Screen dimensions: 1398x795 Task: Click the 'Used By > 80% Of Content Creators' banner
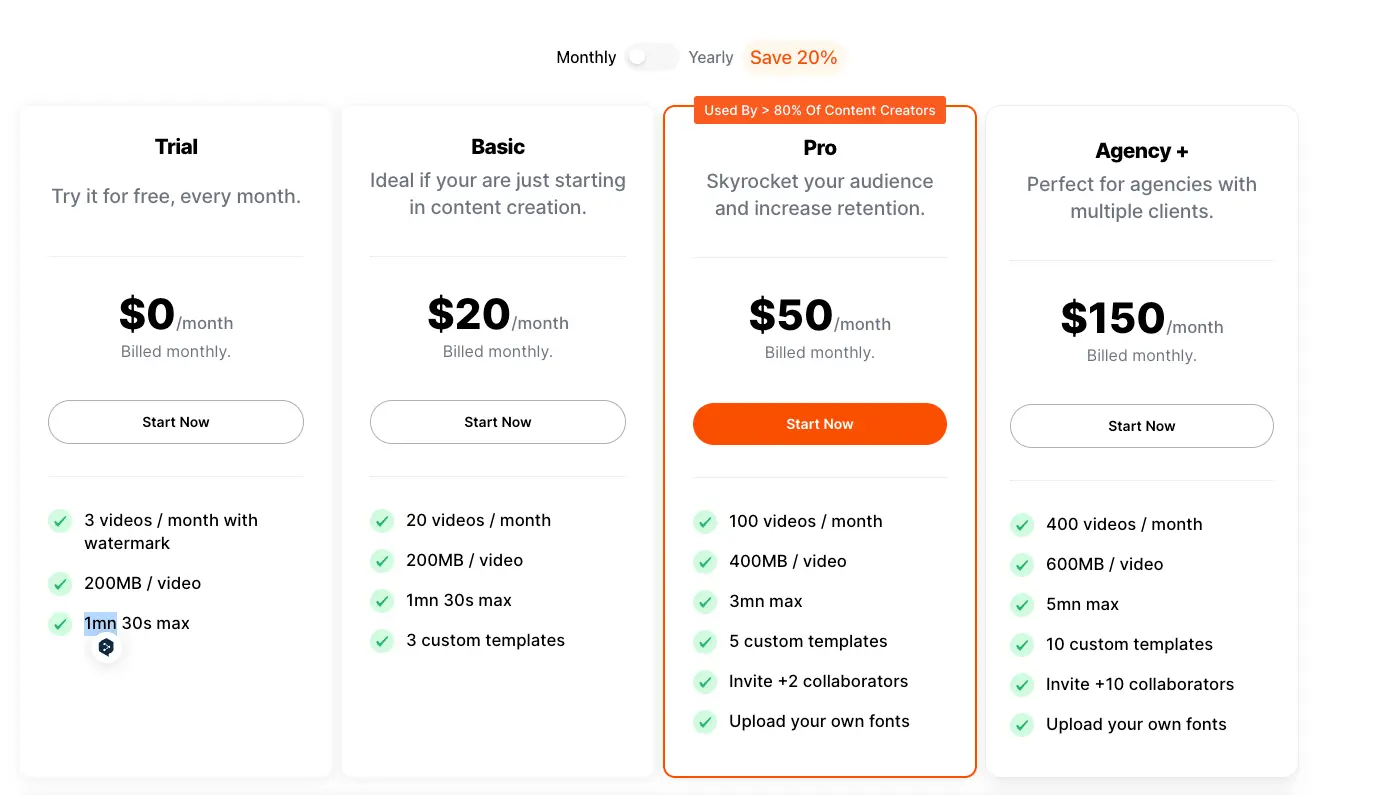tap(819, 110)
